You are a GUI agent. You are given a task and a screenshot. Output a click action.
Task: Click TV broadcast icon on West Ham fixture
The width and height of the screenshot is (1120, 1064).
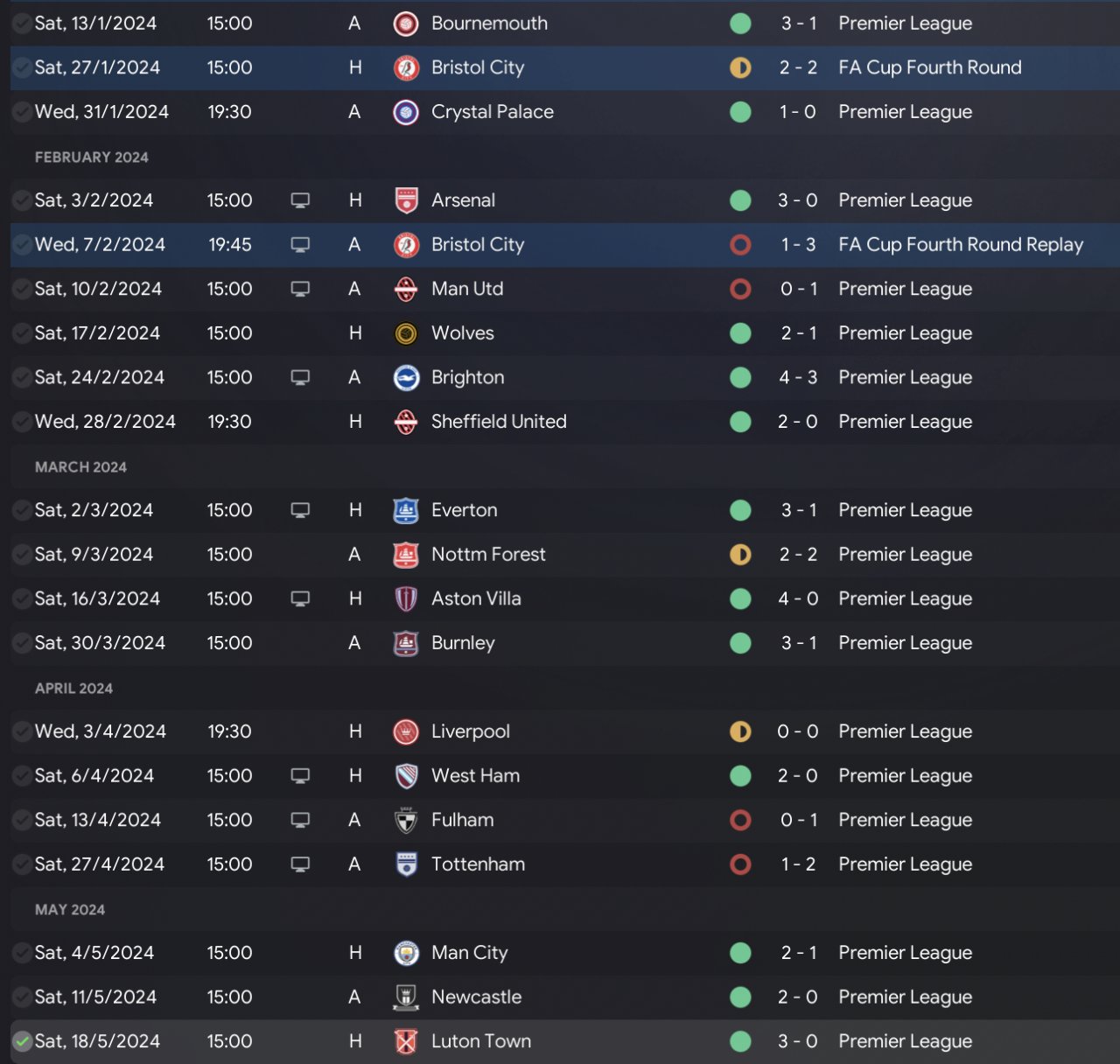[x=300, y=776]
